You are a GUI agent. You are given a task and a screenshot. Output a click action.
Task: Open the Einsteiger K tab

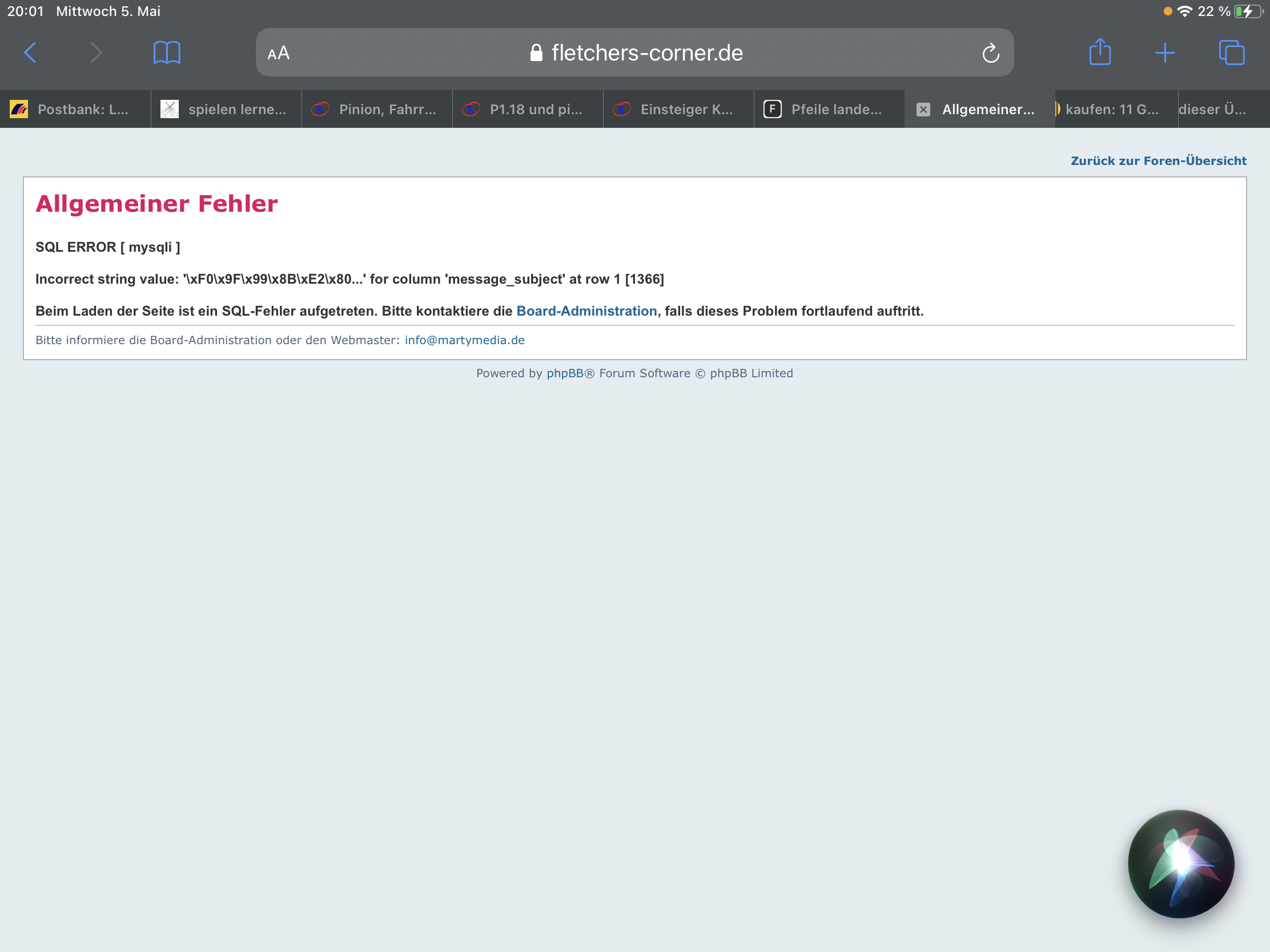678,109
